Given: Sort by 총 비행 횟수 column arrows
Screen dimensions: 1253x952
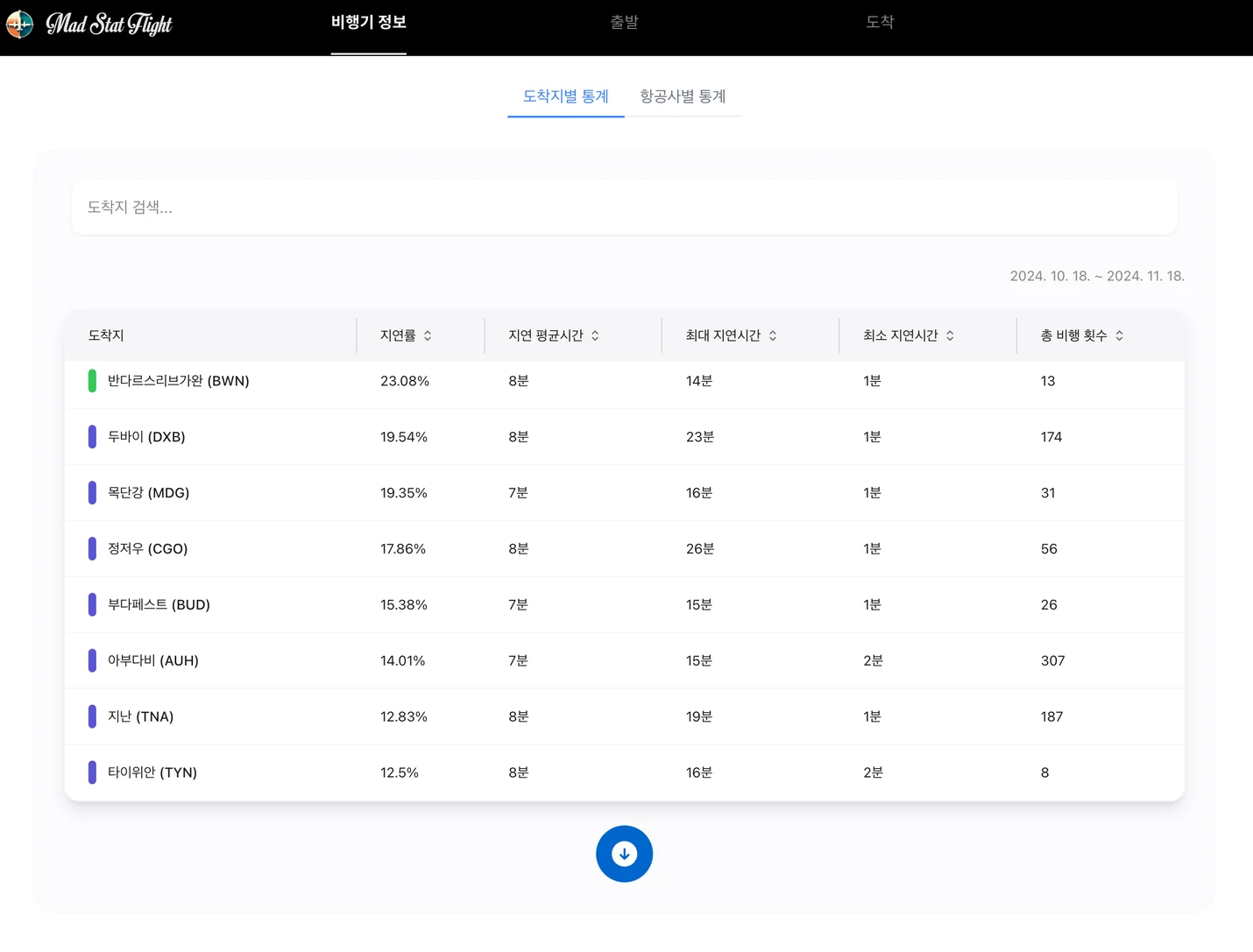Looking at the screenshot, I should (x=1119, y=335).
